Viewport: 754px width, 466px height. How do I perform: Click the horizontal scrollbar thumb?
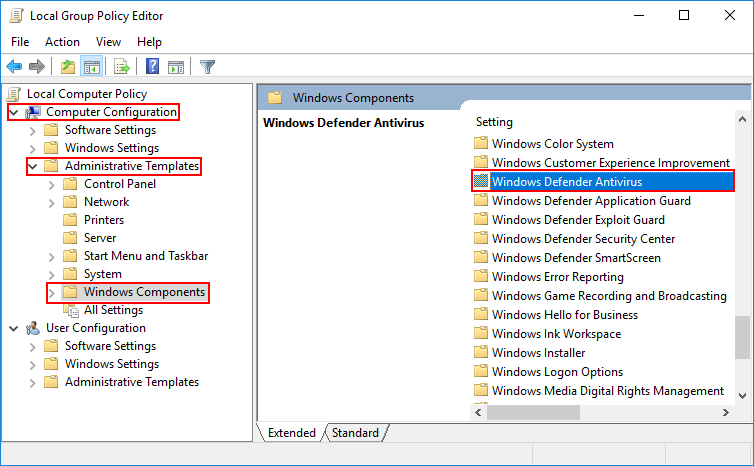(533, 412)
